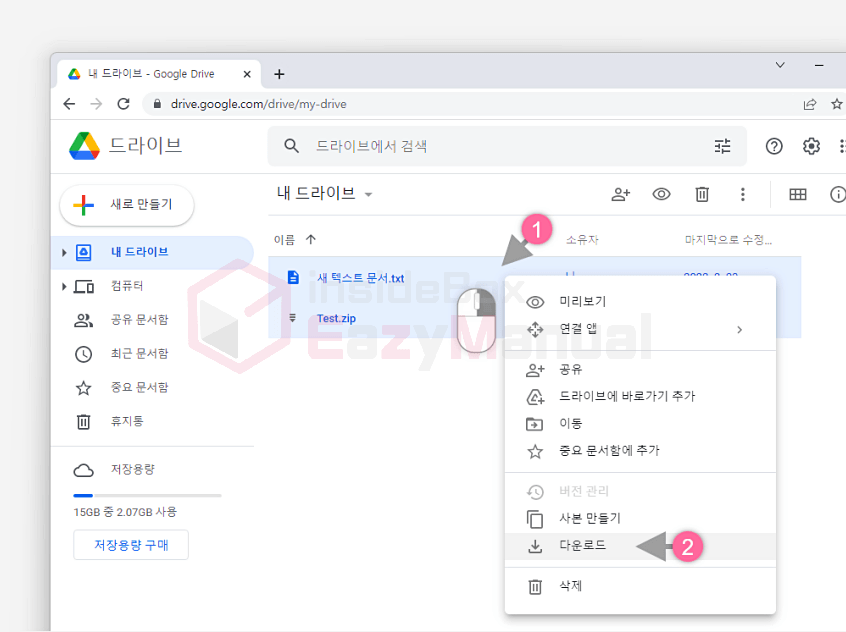Viewport: 846px width, 632px height.
Task: Click the 마지막으로 수정 column header
Action: point(728,240)
